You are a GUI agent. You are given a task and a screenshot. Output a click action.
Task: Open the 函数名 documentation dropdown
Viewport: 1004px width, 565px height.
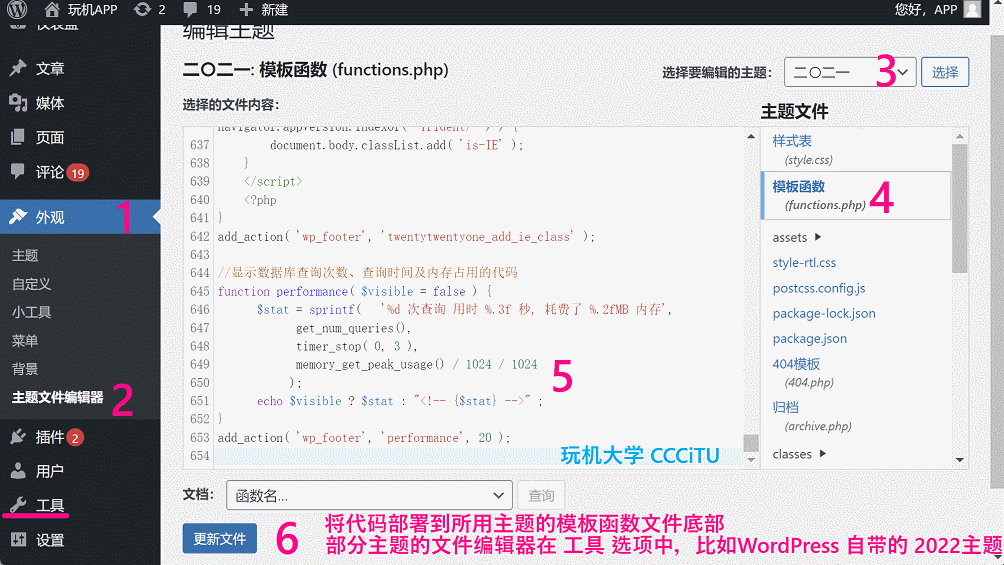[x=371, y=495]
